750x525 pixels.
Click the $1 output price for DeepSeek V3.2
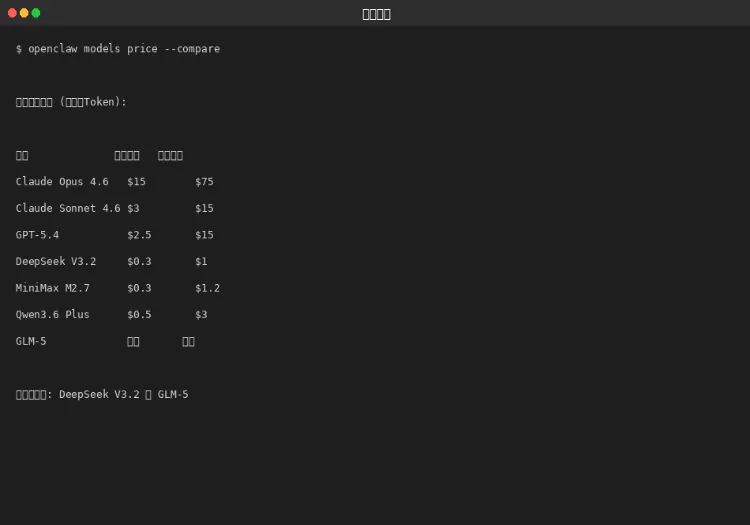tap(201, 262)
